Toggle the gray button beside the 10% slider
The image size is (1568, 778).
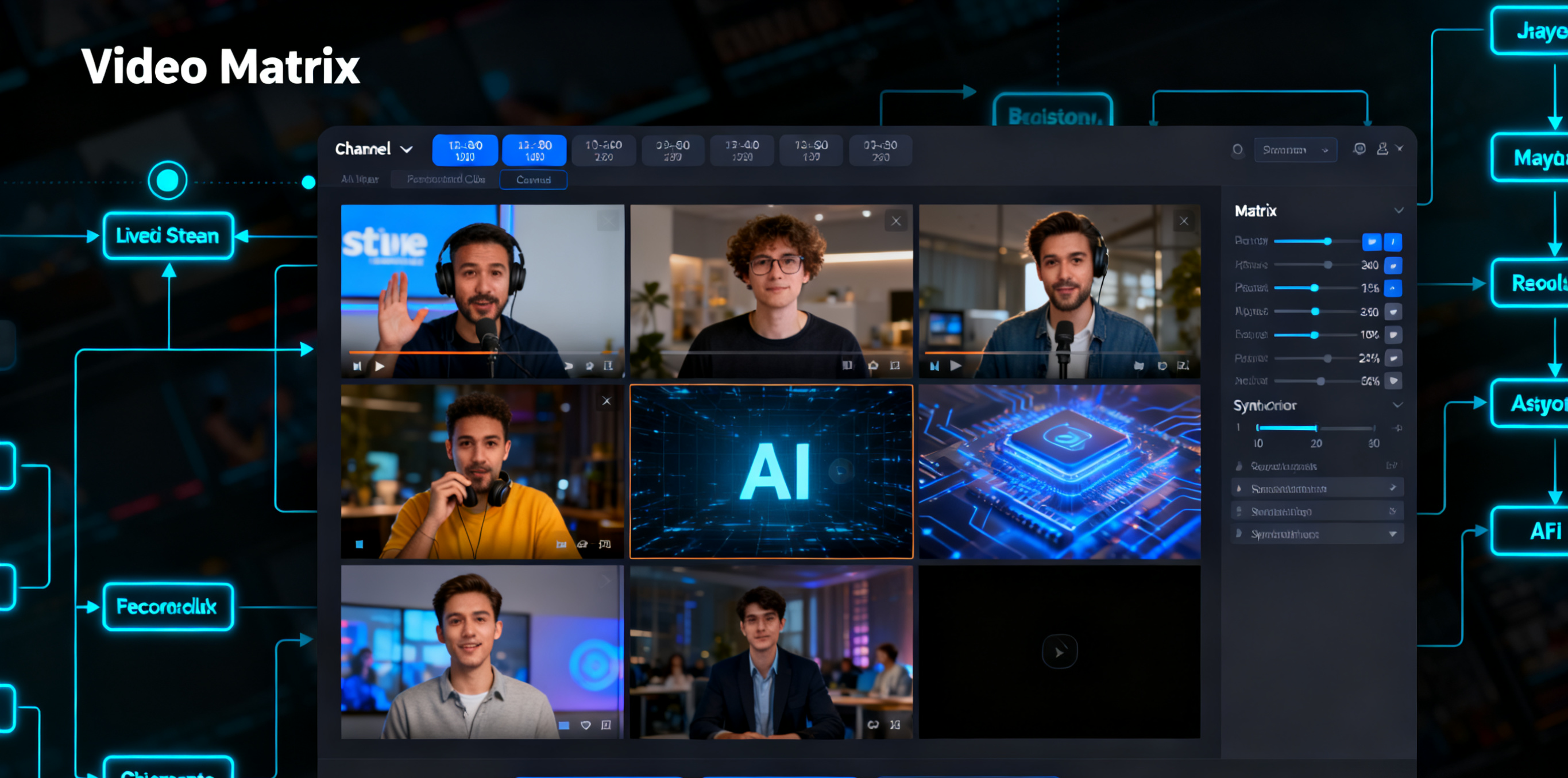pyautogui.click(x=1393, y=335)
